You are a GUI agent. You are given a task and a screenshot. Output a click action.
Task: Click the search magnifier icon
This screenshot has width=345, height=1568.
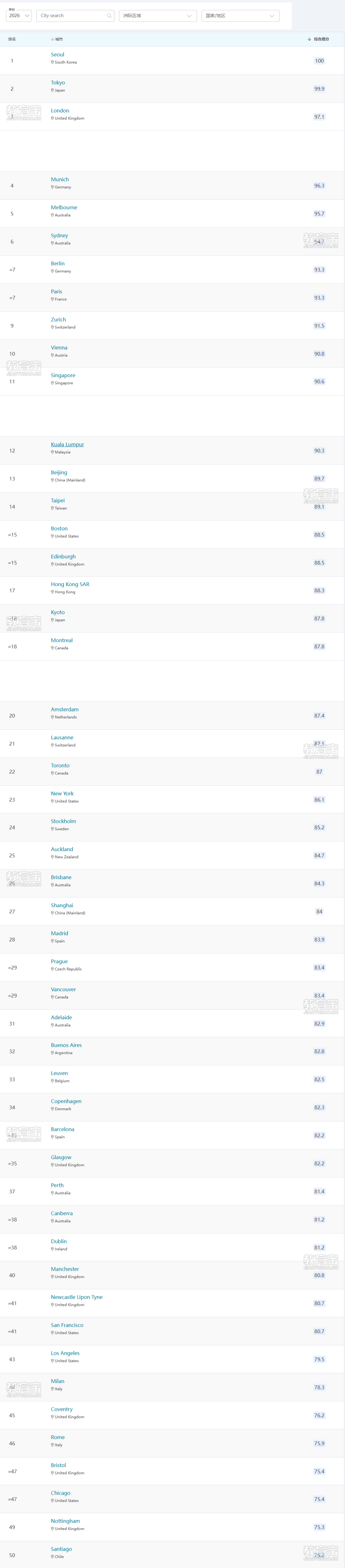pos(109,16)
